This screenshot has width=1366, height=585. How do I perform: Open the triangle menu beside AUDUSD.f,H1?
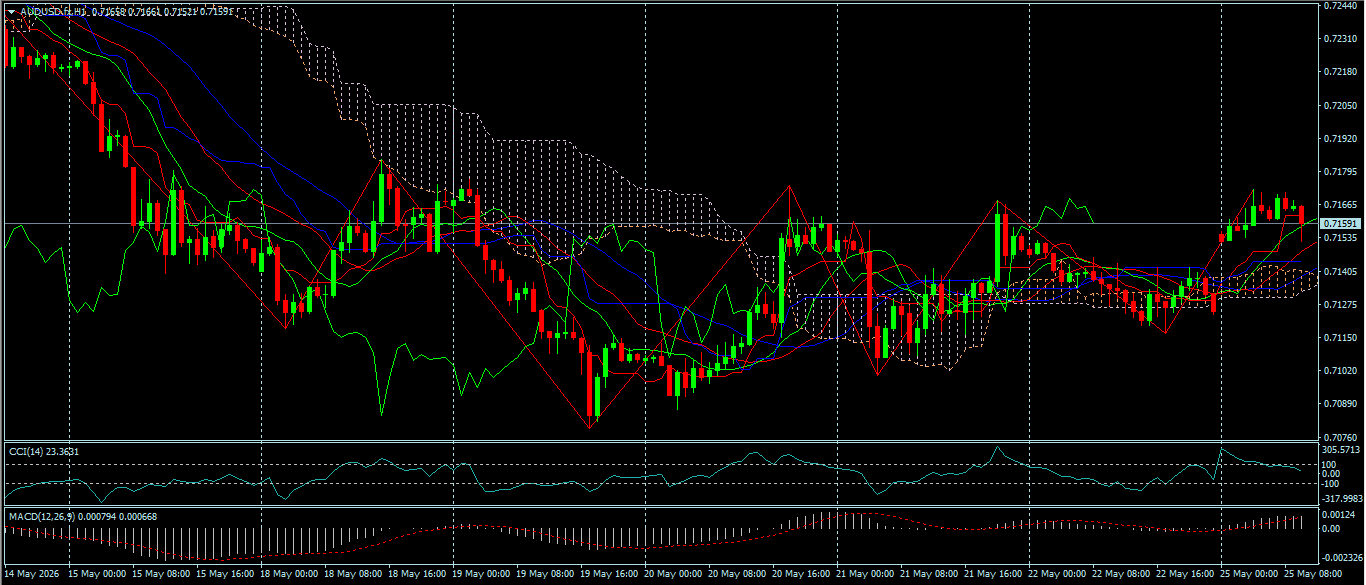[x=12, y=11]
